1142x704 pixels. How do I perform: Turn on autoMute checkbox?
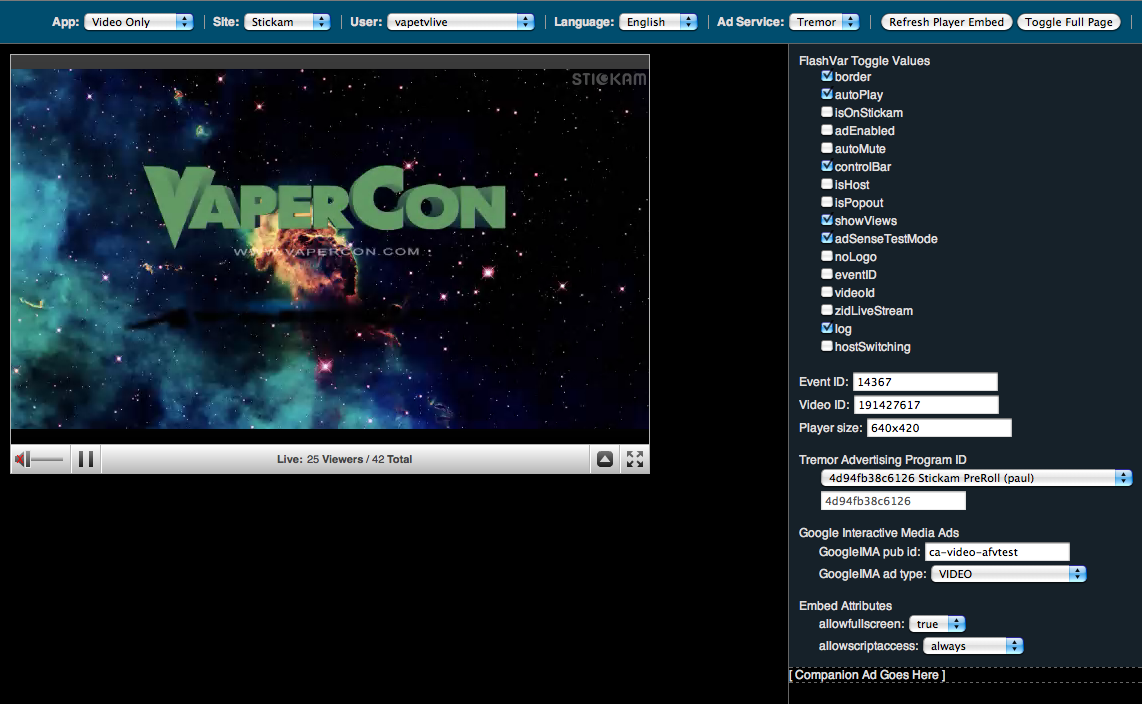(827, 148)
